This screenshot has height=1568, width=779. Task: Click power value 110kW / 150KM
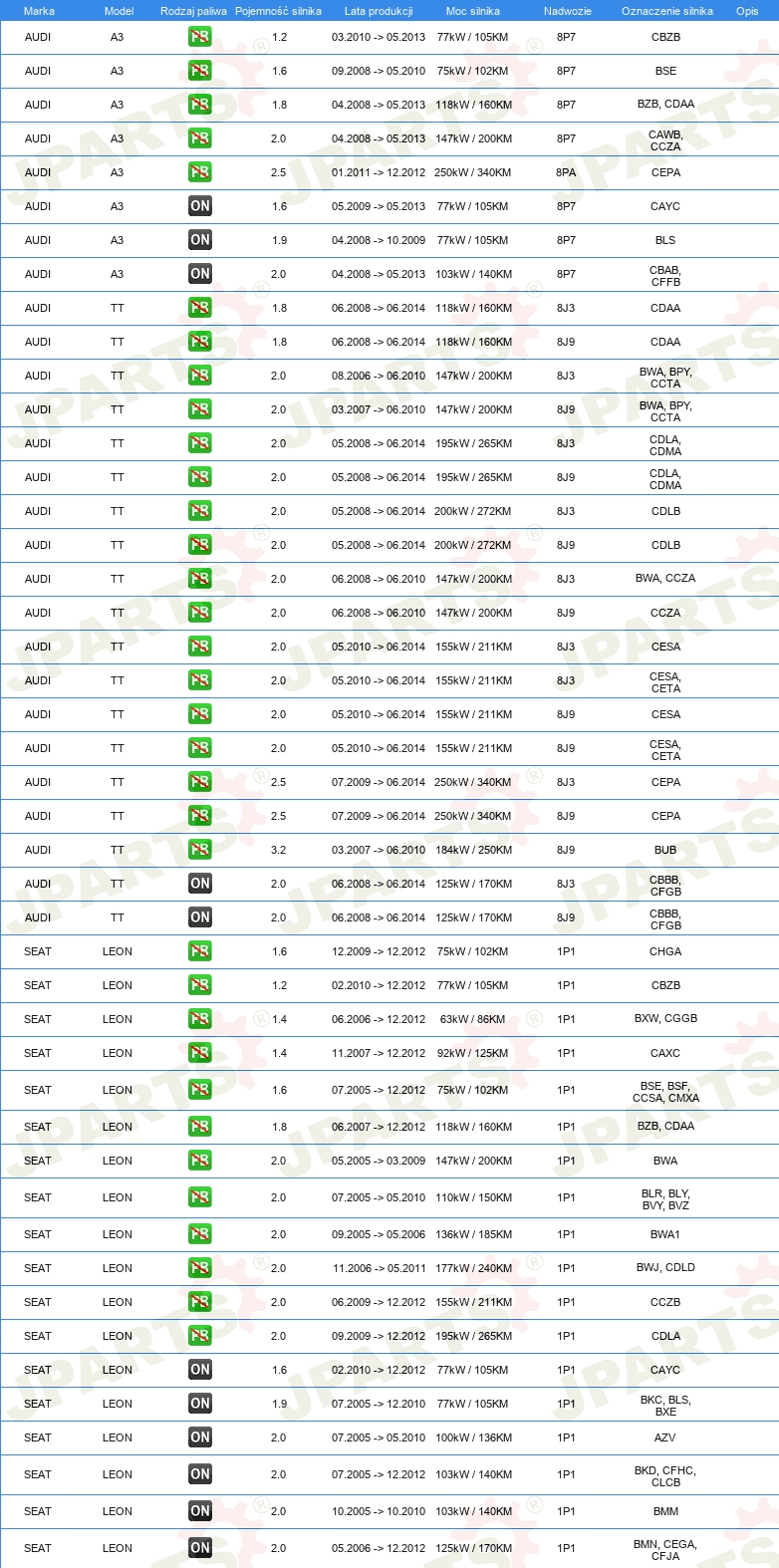474,1197
